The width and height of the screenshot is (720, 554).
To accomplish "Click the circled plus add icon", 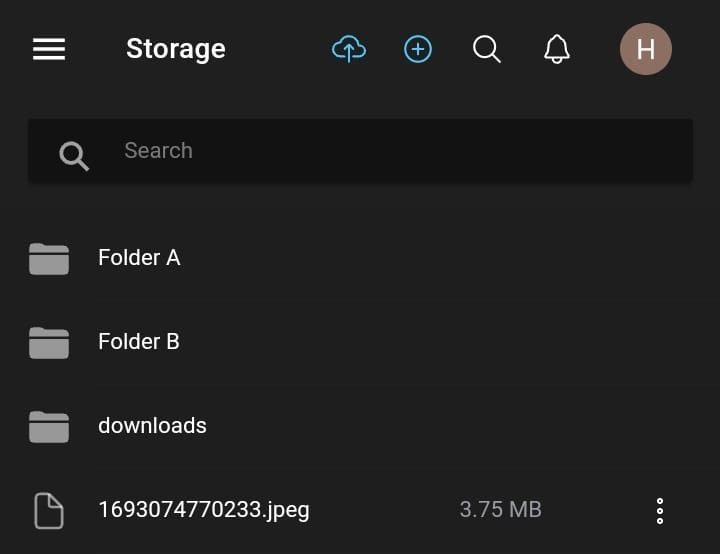I will click(418, 49).
